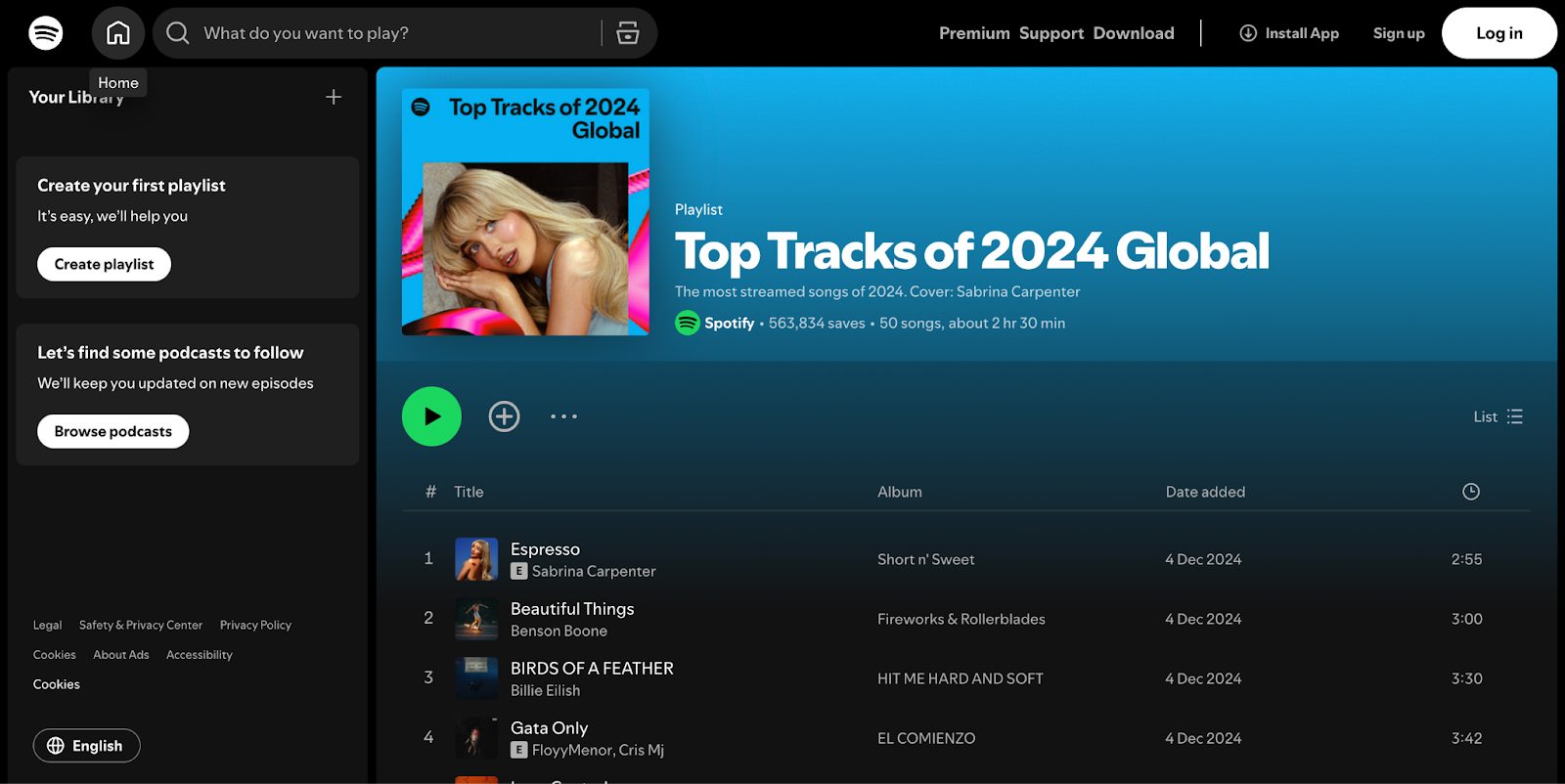The width and height of the screenshot is (1565, 784).
Task: Click Create playlist button
Action: click(104, 264)
